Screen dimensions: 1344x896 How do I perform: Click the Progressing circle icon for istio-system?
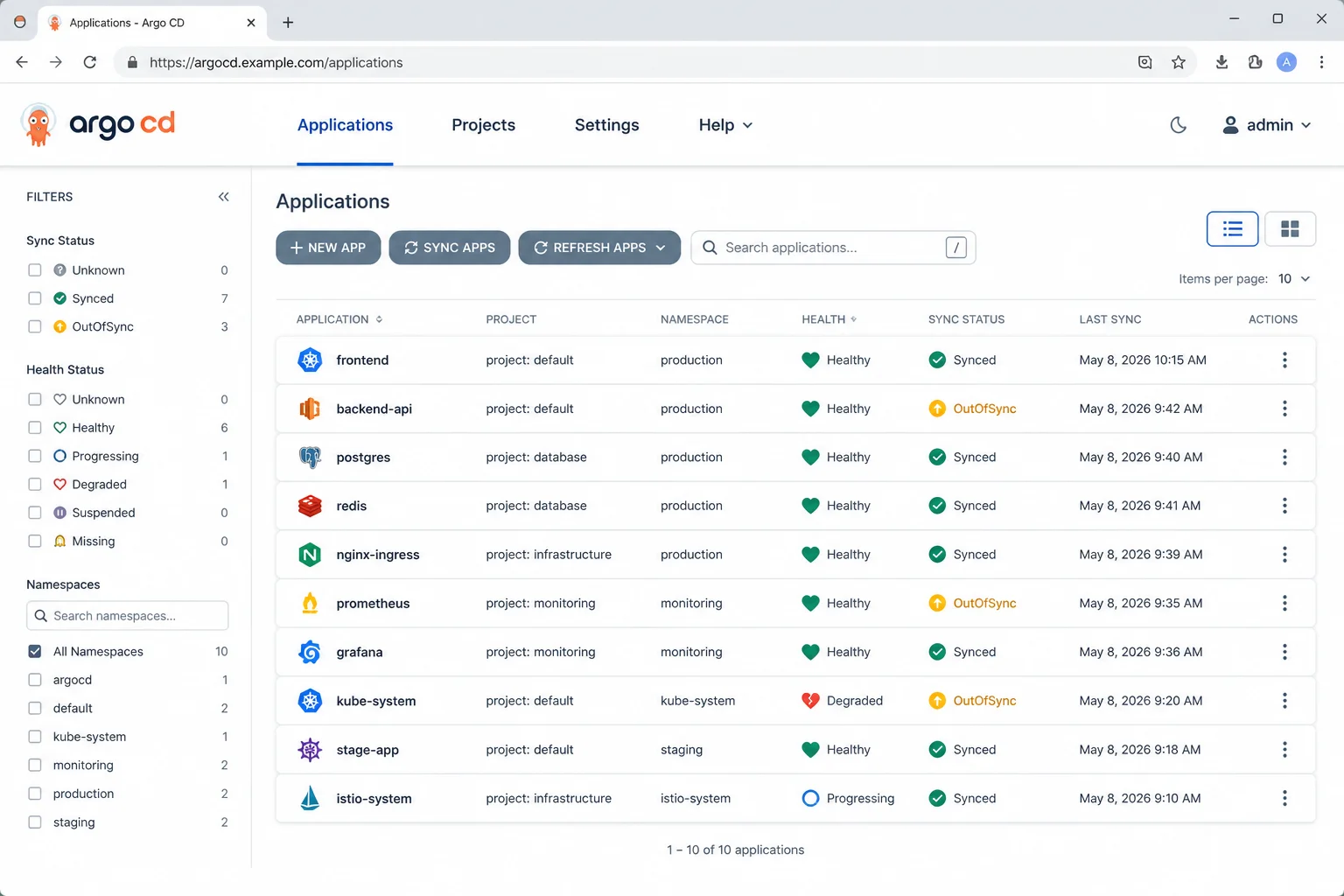[x=810, y=798]
